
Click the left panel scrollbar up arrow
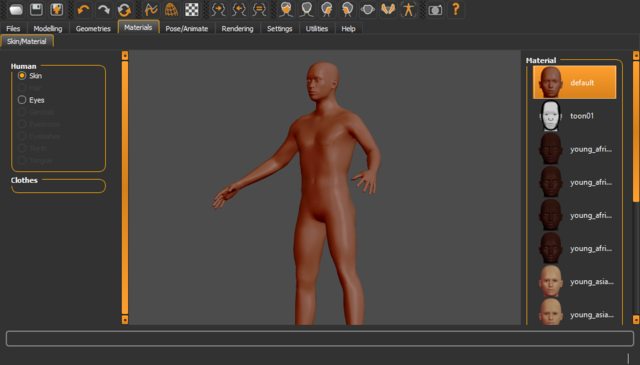pos(125,55)
